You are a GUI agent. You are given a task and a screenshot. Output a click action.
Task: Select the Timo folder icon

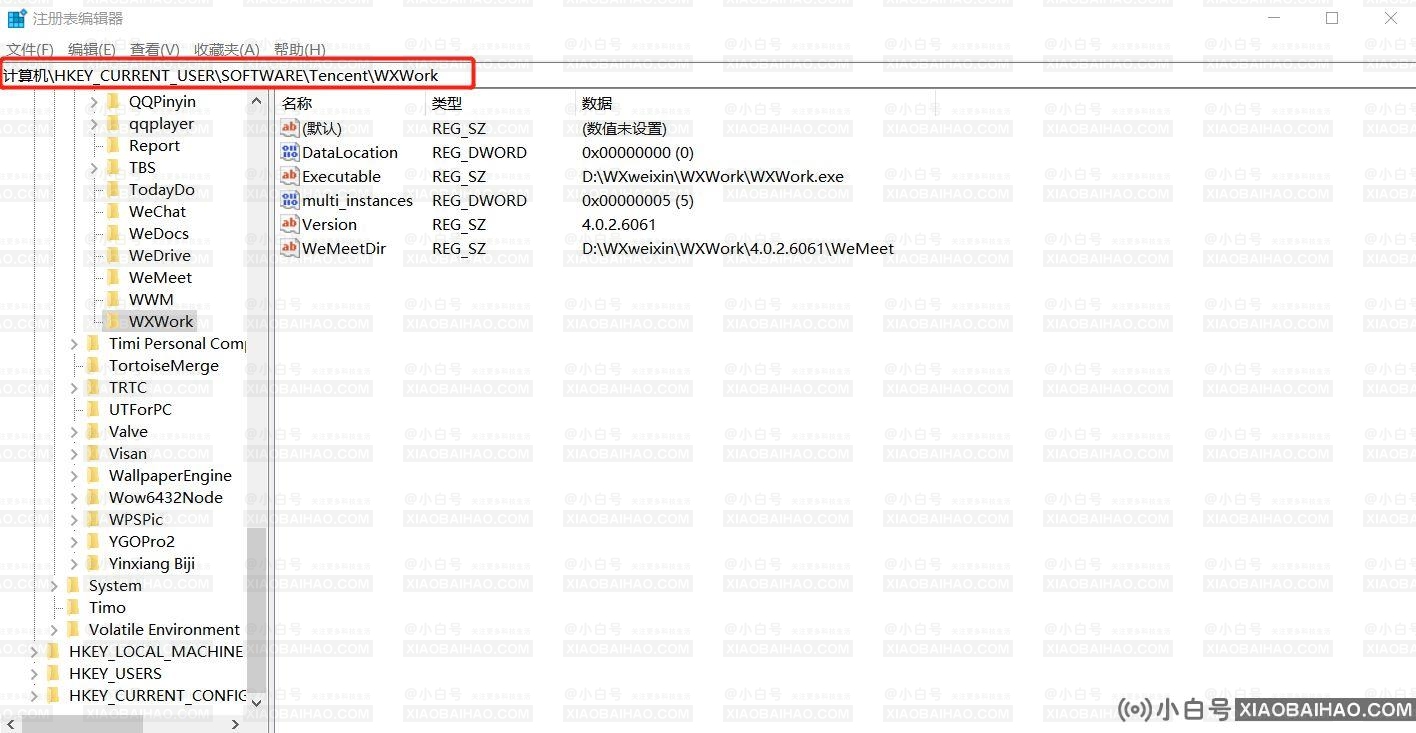tap(73, 607)
